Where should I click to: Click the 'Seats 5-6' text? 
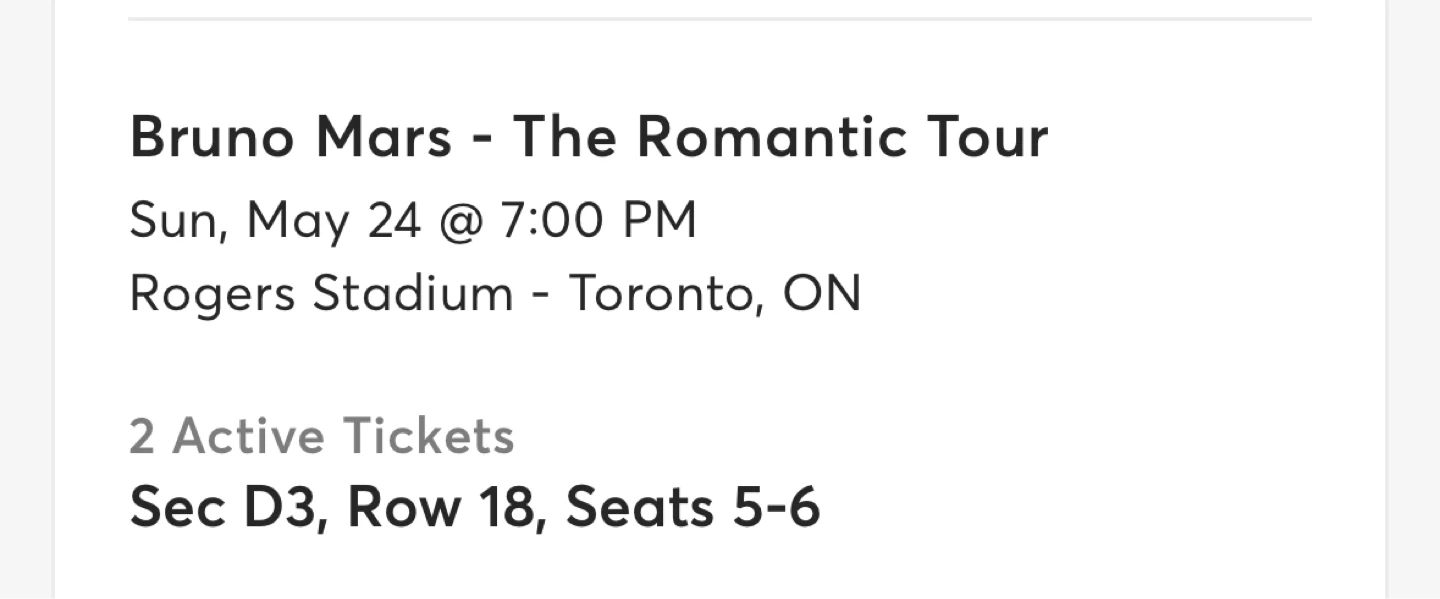click(693, 506)
